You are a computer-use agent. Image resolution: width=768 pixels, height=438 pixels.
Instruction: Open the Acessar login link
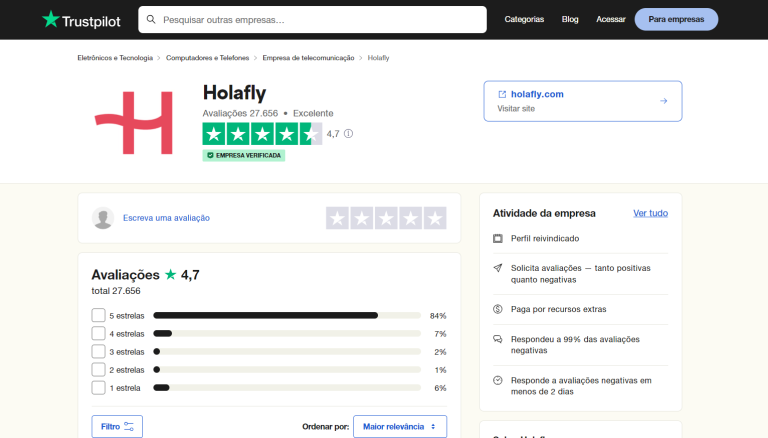pos(610,20)
